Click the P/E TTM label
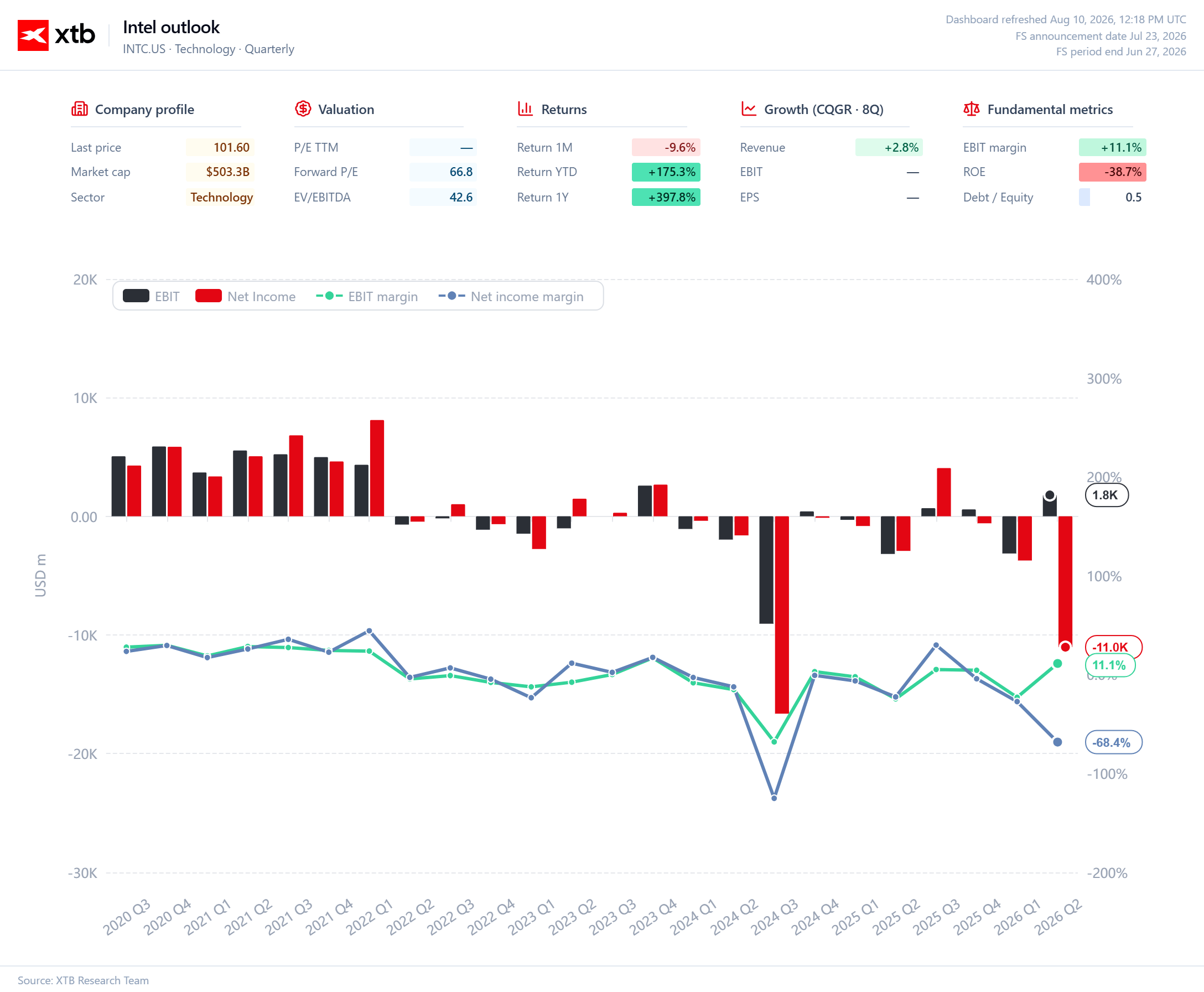Image resolution: width=1204 pixels, height=992 pixels. click(316, 147)
